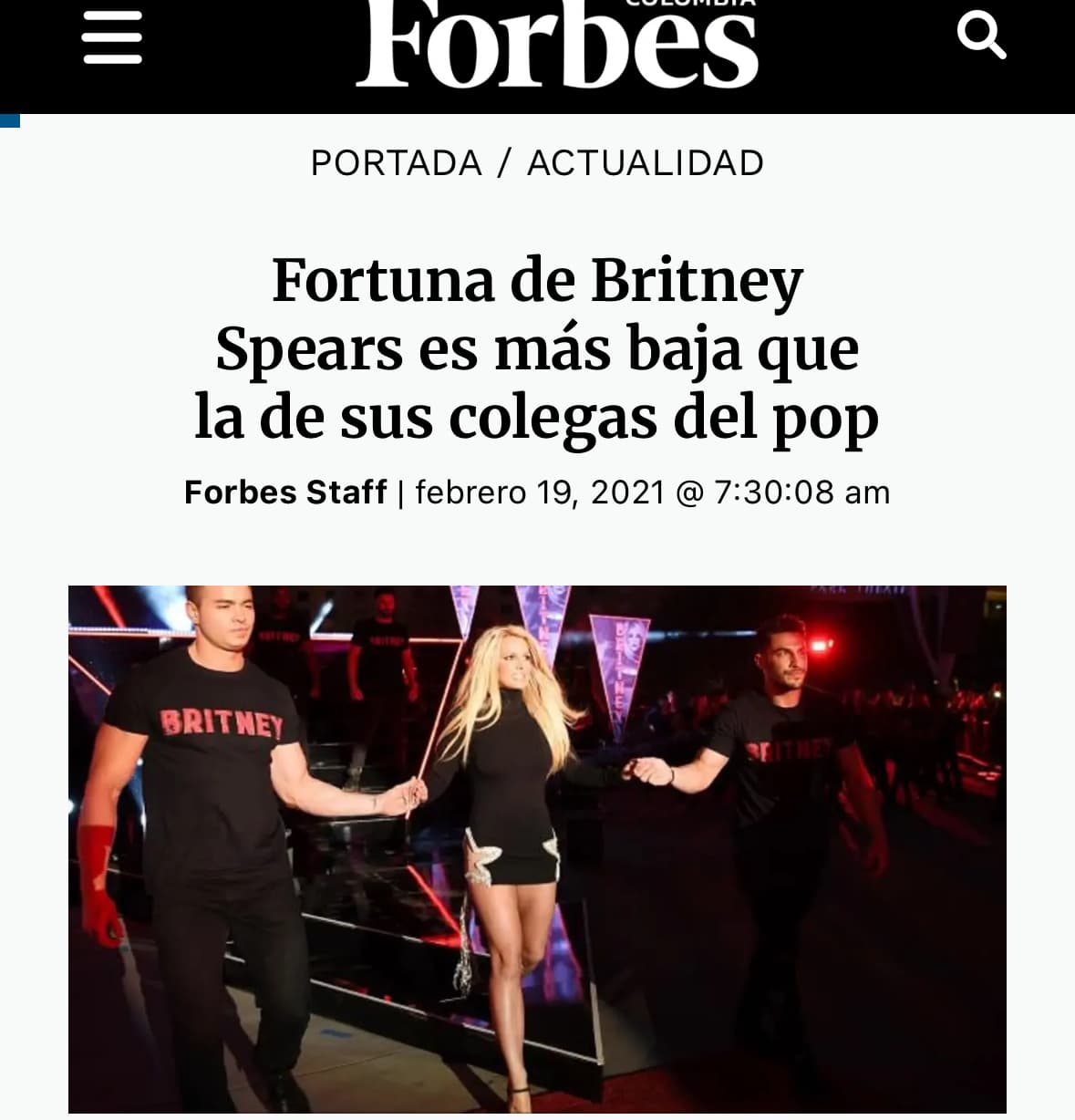Open the Forbes Staff author link
Screen dimensions: 1075x1120
pyautogui.click(x=285, y=493)
